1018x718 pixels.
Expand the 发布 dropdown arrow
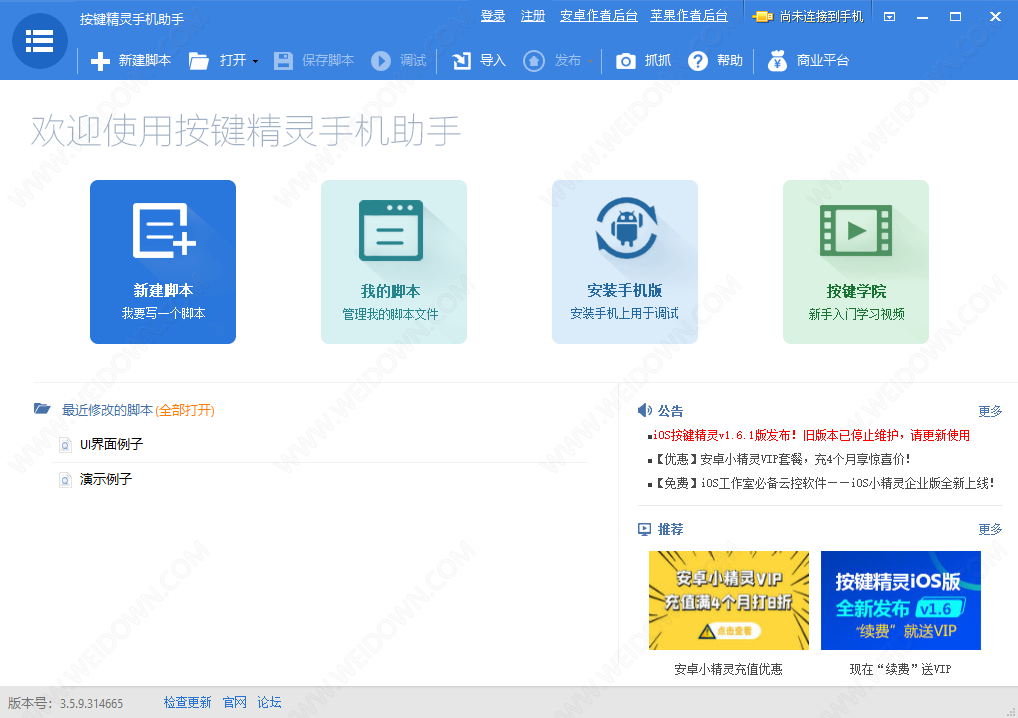click(590, 62)
